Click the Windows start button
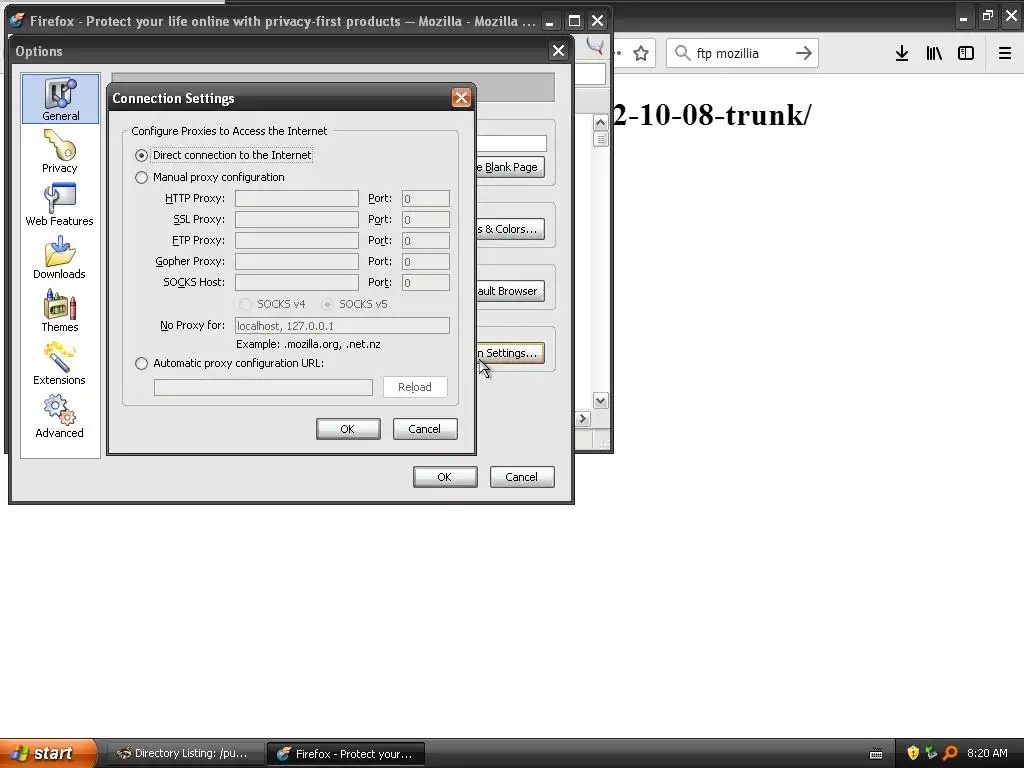Viewport: 1024px width, 768px height. pyautogui.click(x=47, y=753)
